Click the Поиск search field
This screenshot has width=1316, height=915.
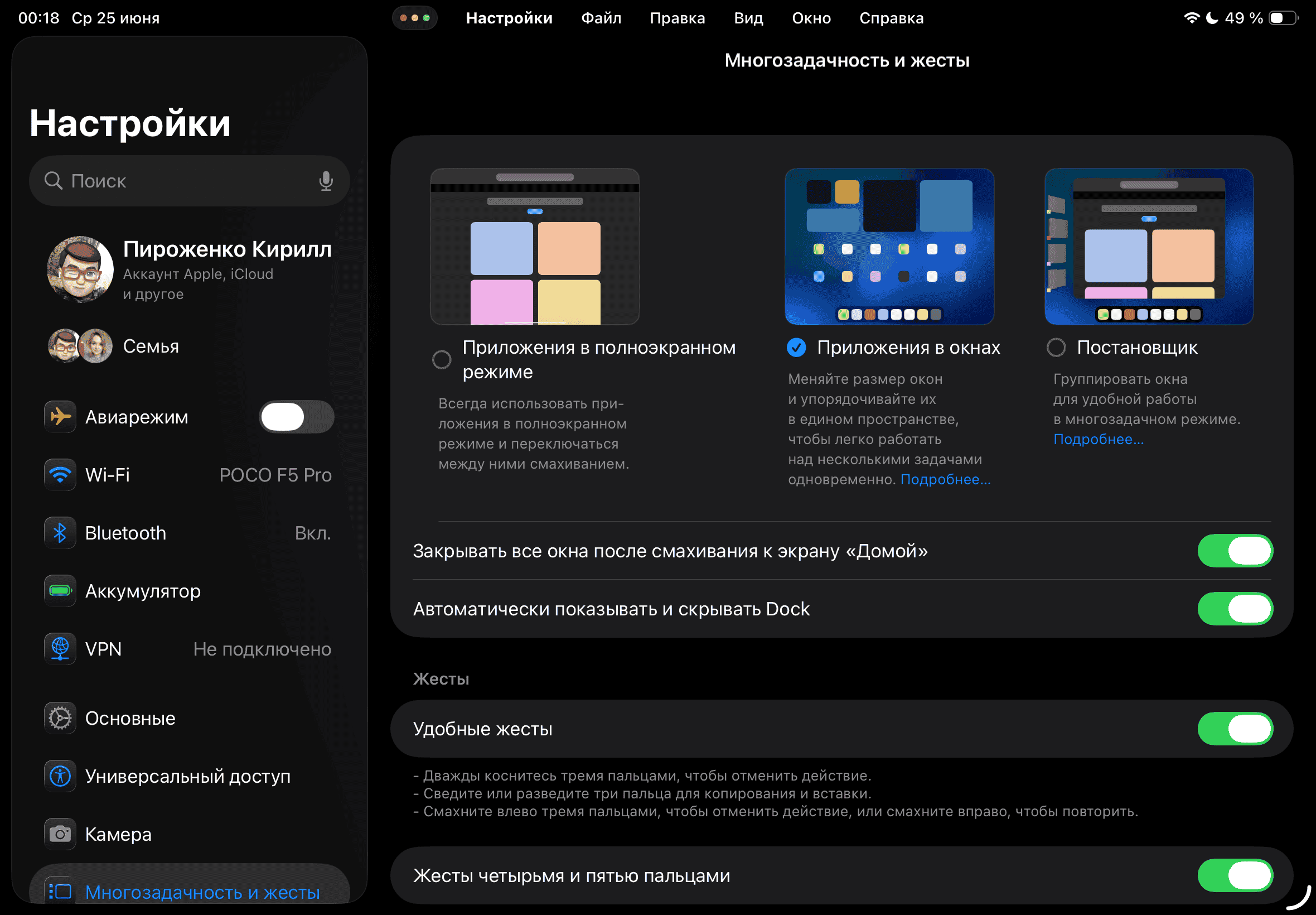pyautogui.click(x=189, y=181)
